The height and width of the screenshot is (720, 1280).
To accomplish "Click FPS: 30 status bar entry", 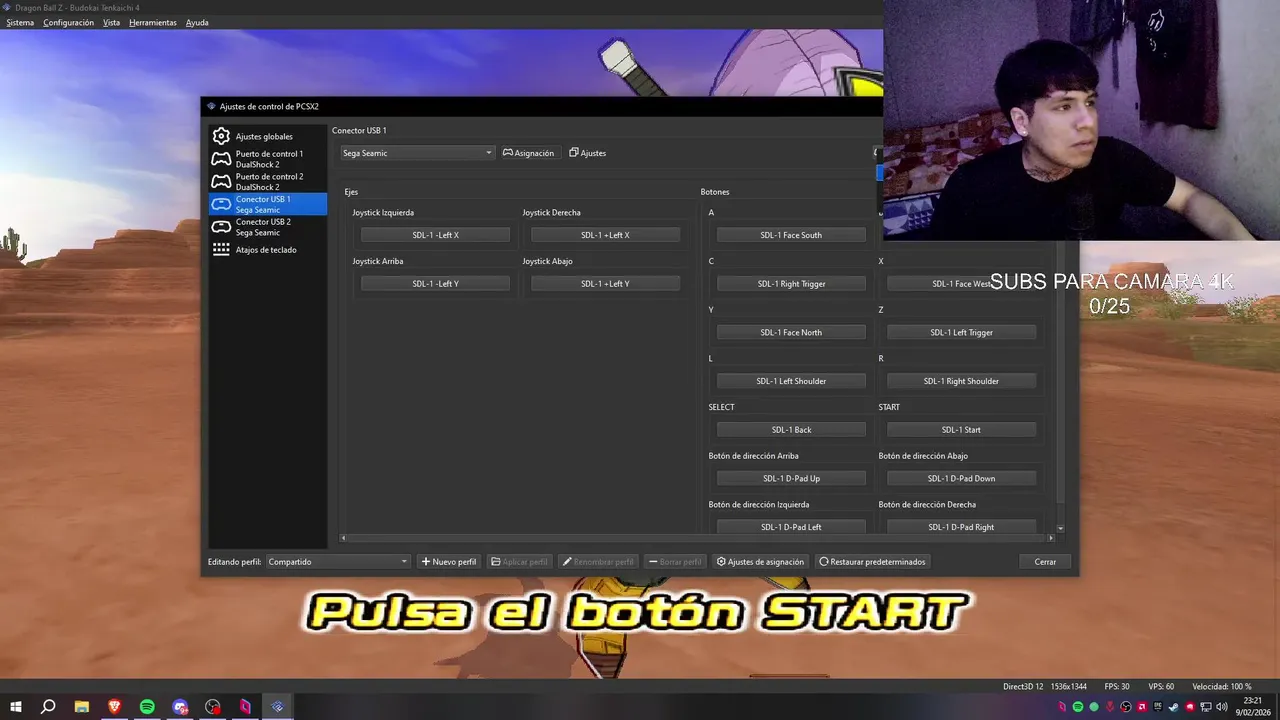I will [1117, 686].
